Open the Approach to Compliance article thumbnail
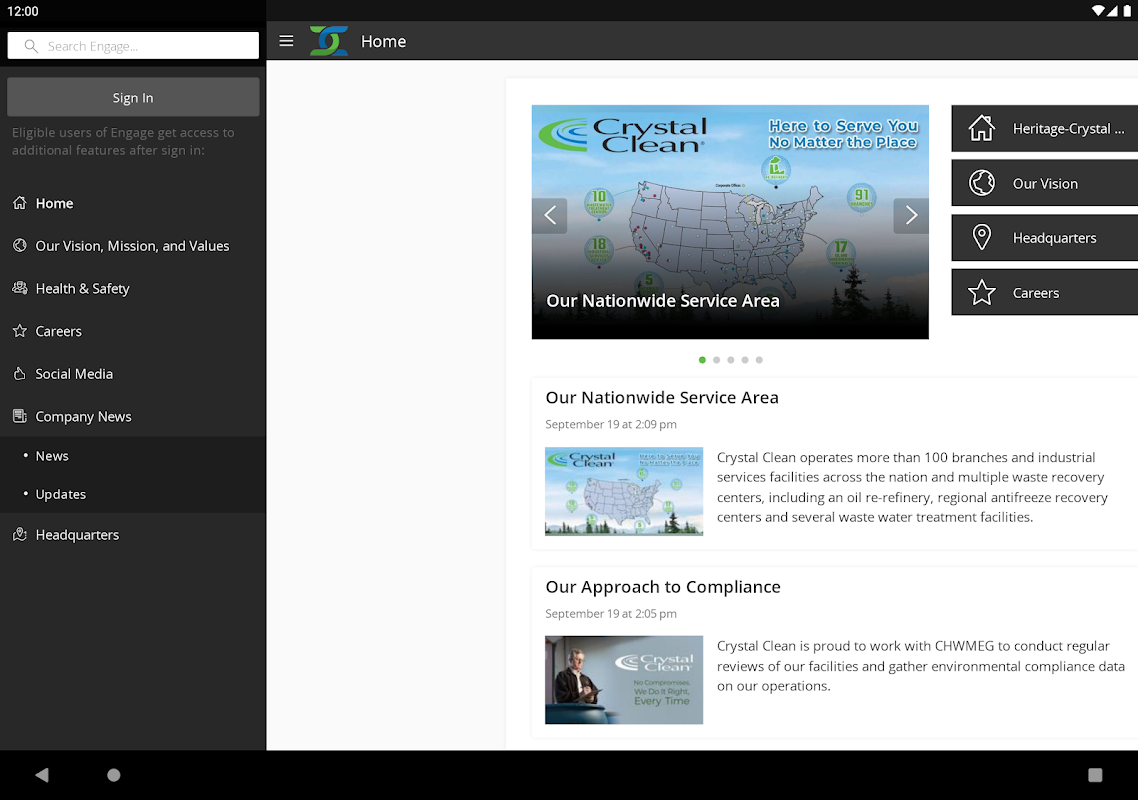 pos(624,680)
